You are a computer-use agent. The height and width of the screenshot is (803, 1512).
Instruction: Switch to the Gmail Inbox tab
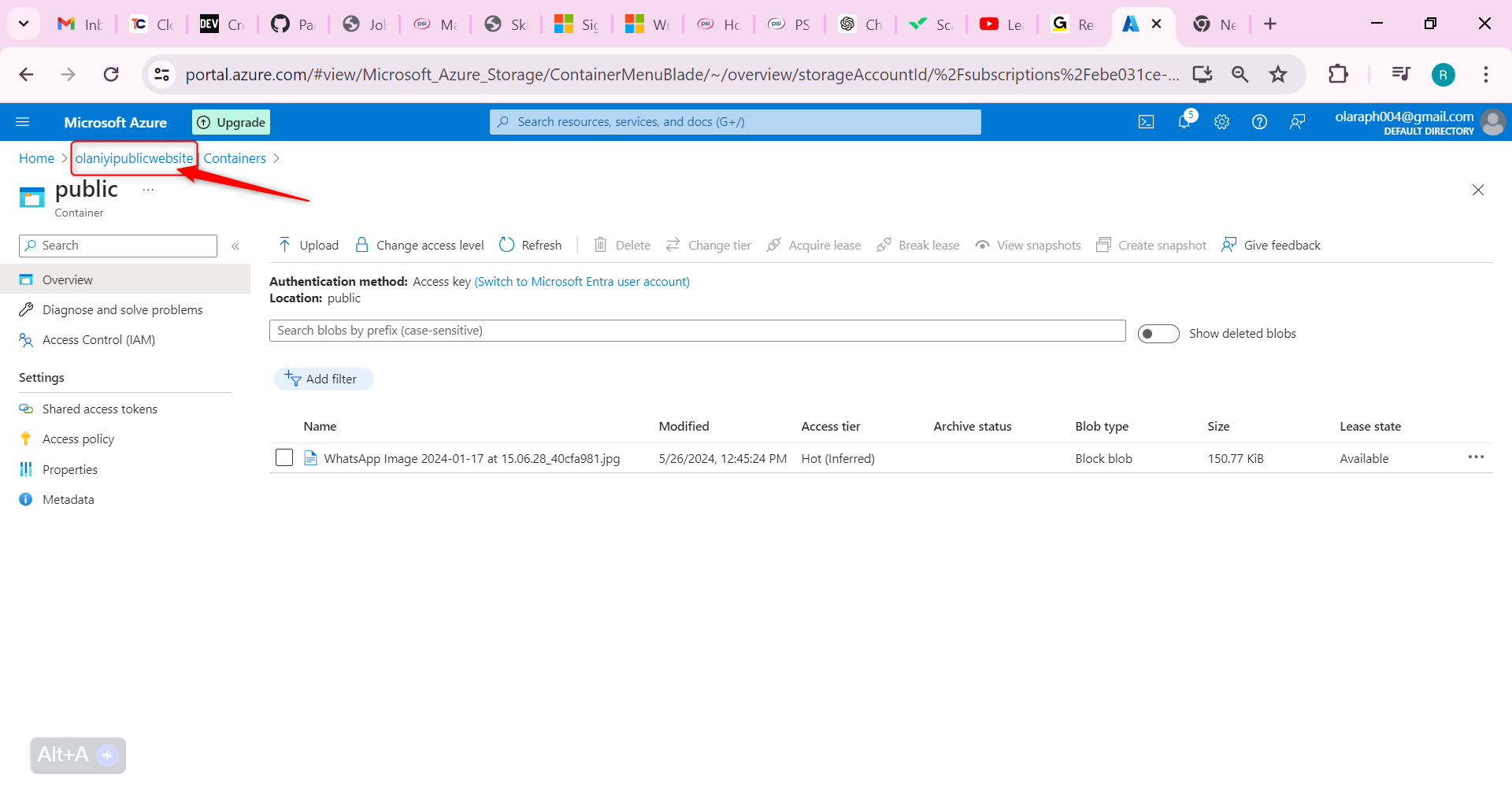tap(80, 24)
